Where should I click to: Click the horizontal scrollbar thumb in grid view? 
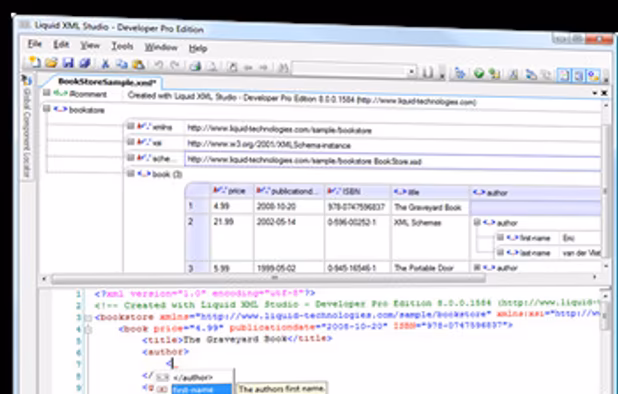(268, 278)
